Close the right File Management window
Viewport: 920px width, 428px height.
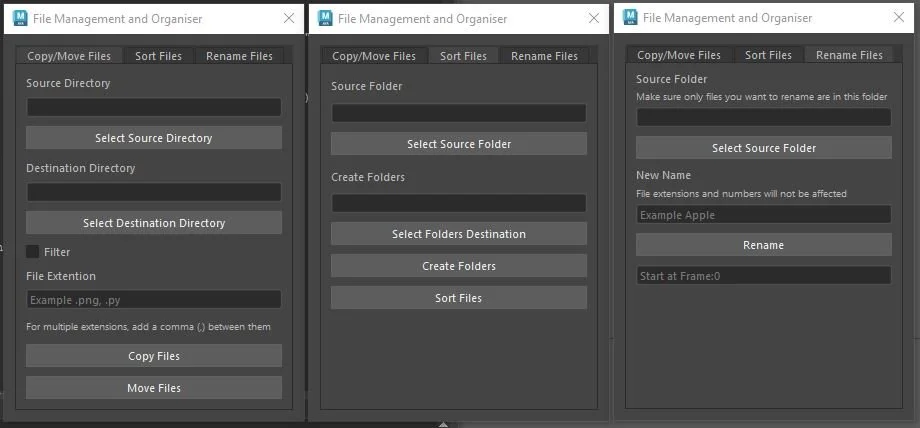899,17
